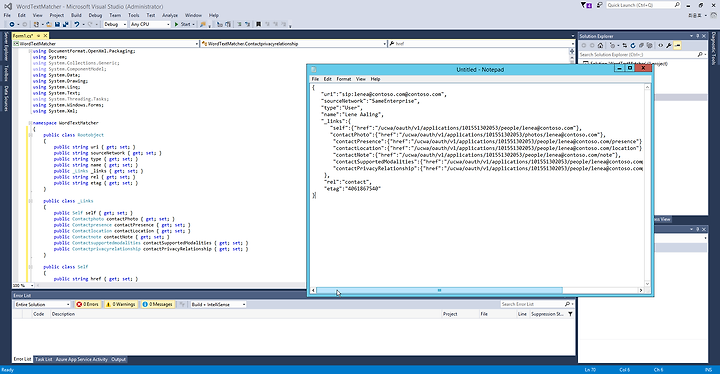Open the 100 % zoom level dropdown

tap(23, 285)
